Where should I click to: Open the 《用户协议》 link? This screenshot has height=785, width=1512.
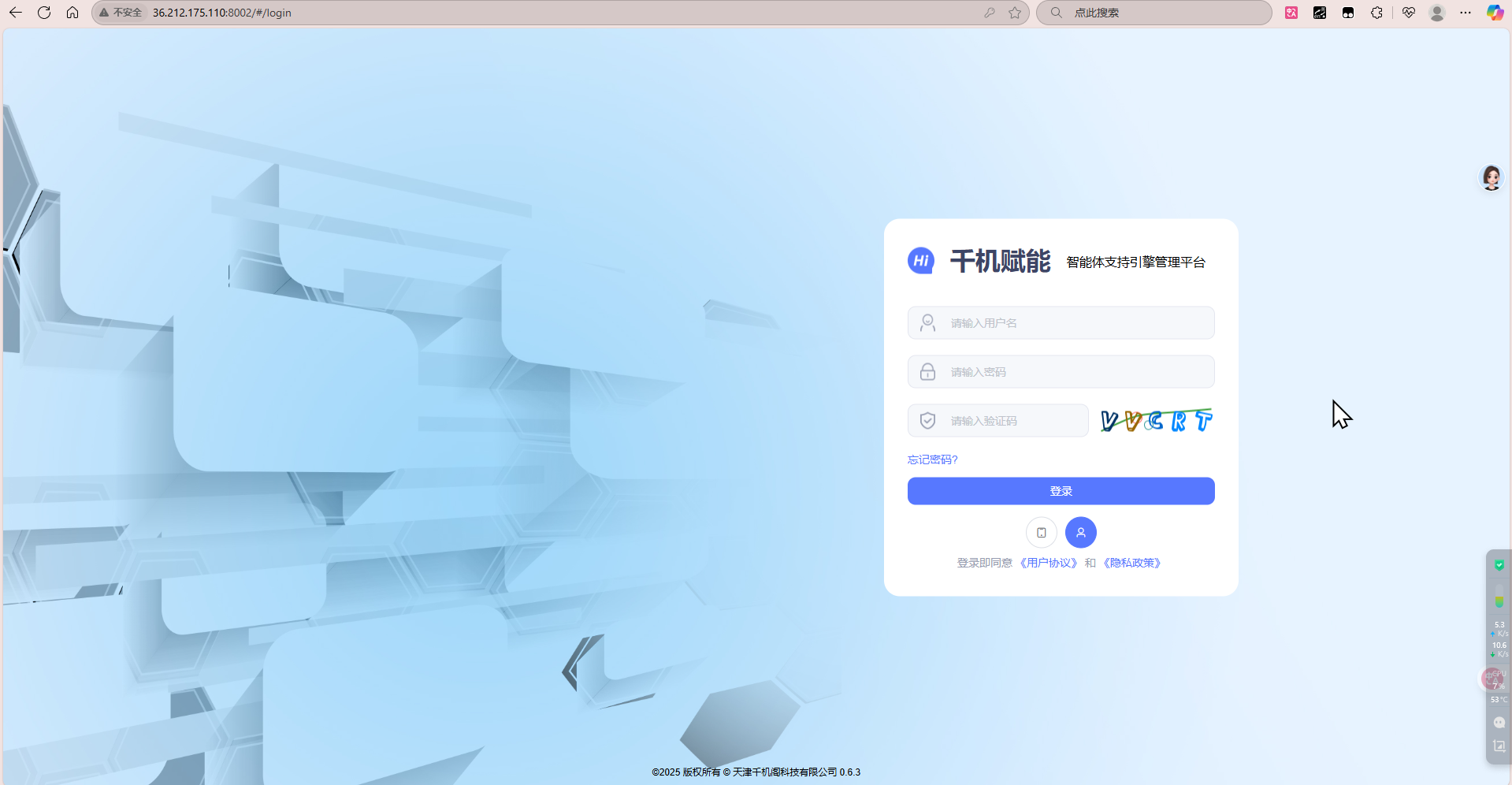point(1048,563)
